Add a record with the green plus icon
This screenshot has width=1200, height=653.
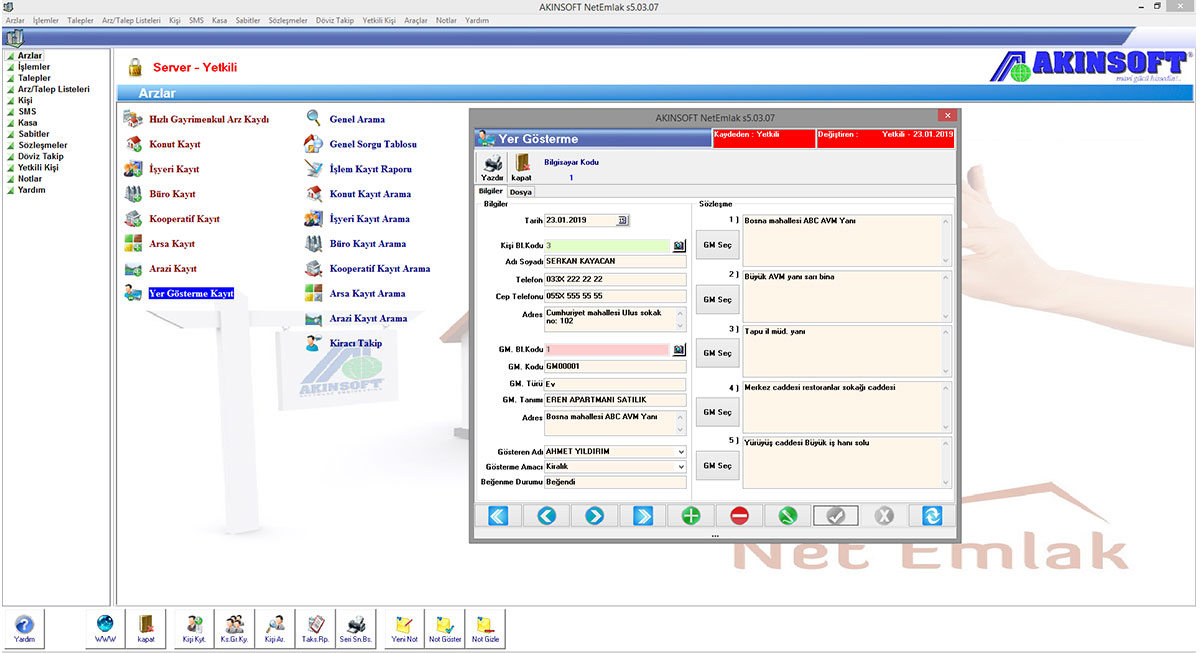click(690, 515)
